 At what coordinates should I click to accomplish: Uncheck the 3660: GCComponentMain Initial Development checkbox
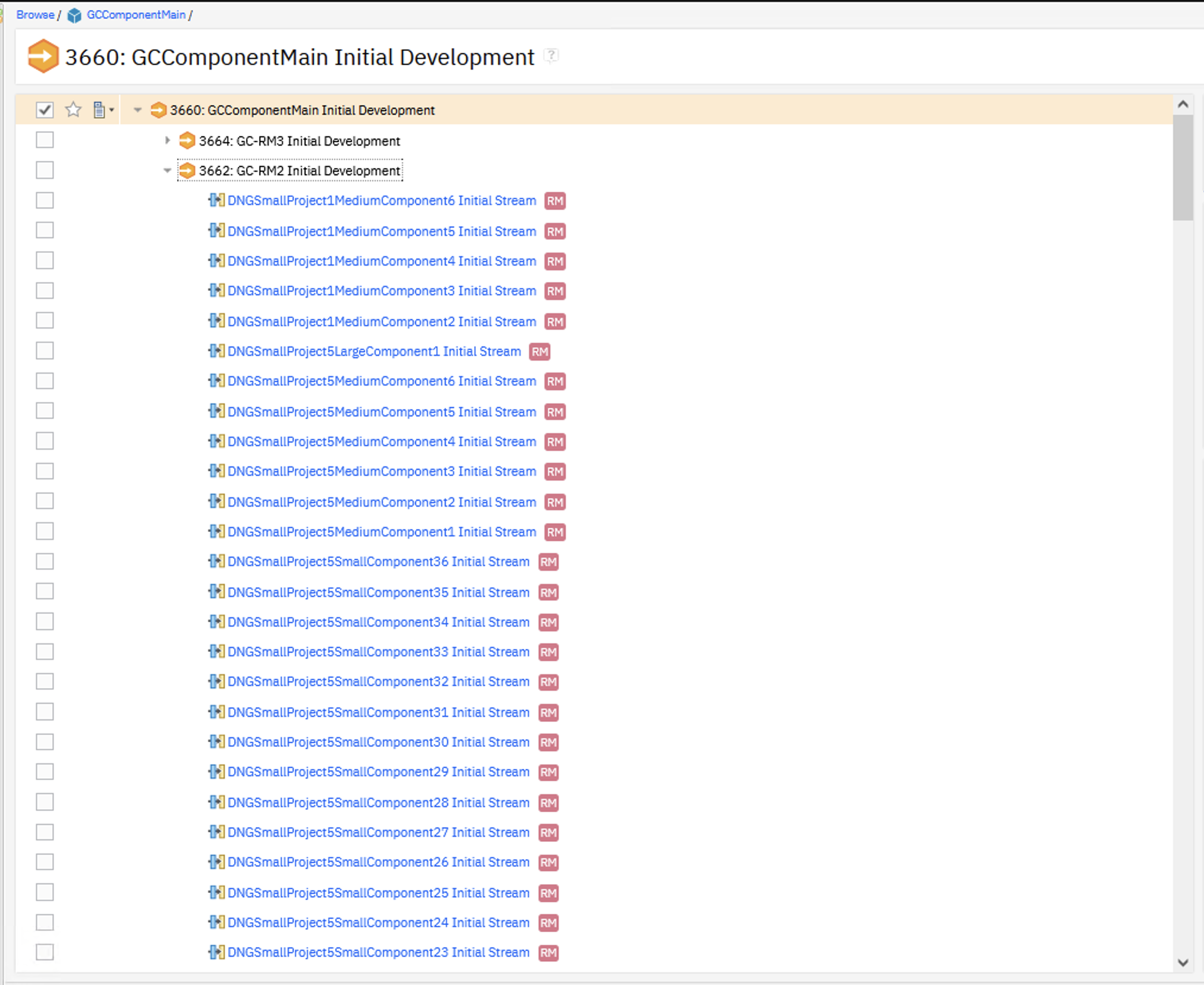45,109
